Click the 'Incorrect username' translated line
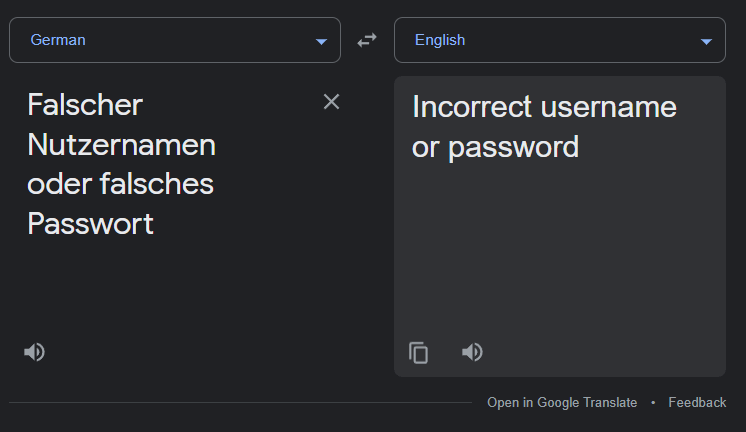The height and width of the screenshot is (432, 746). pyautogui.click(x=544, y=106)
